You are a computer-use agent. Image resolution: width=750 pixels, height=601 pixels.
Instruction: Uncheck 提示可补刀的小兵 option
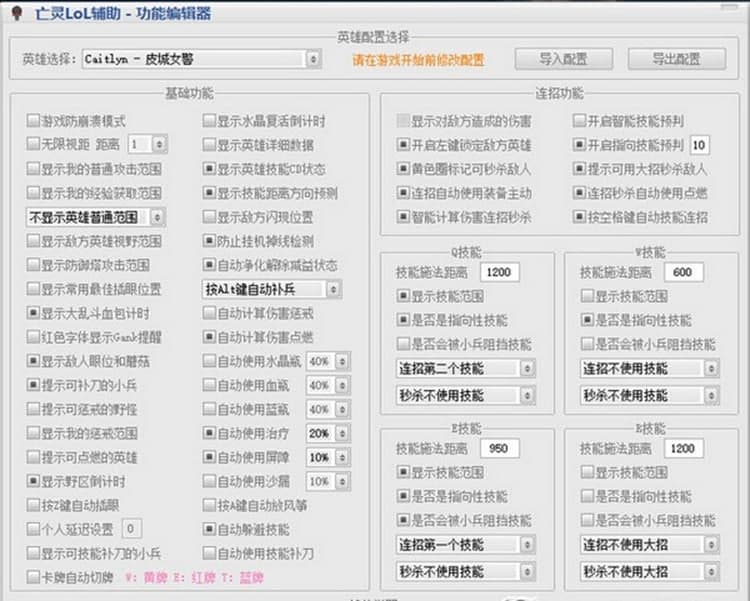[x=33, y=385]
